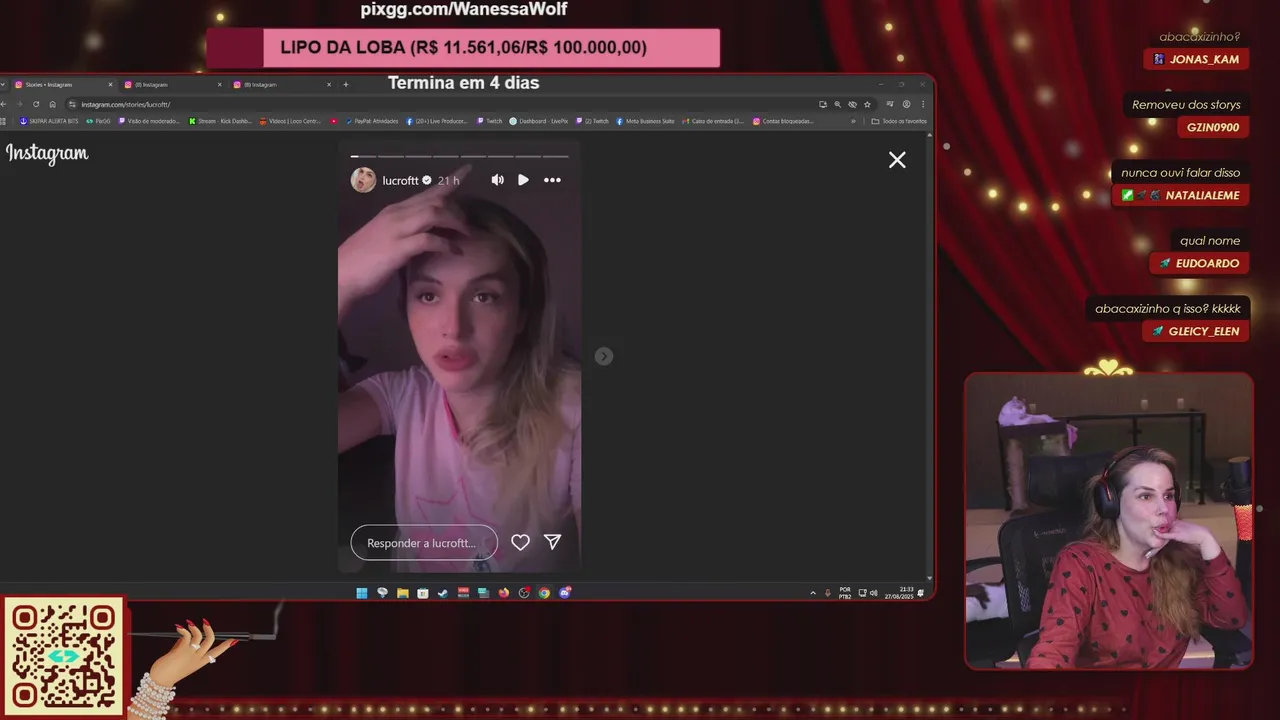Open lucroftt profile avatar in story header
The image size is (1280, 720).
tap(363, 180)
